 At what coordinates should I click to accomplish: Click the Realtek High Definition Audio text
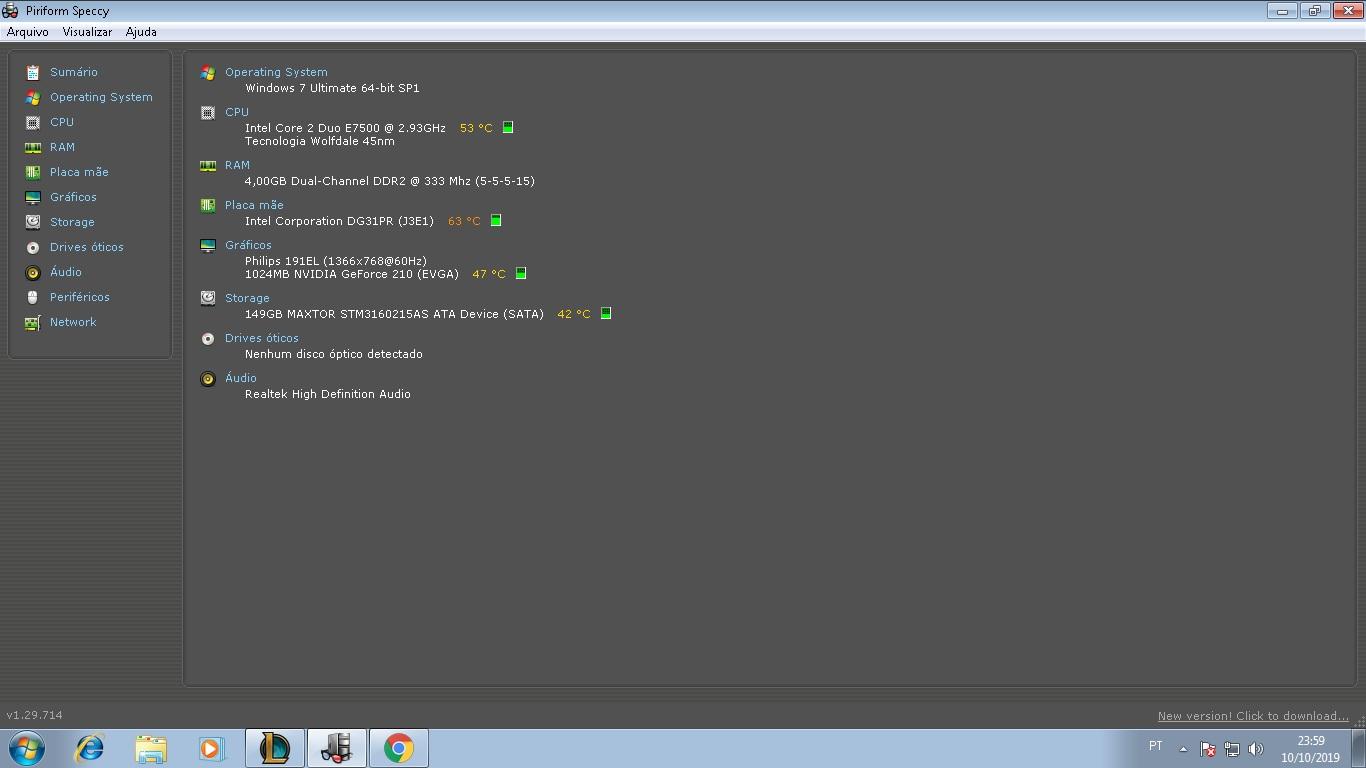(328, 394)
